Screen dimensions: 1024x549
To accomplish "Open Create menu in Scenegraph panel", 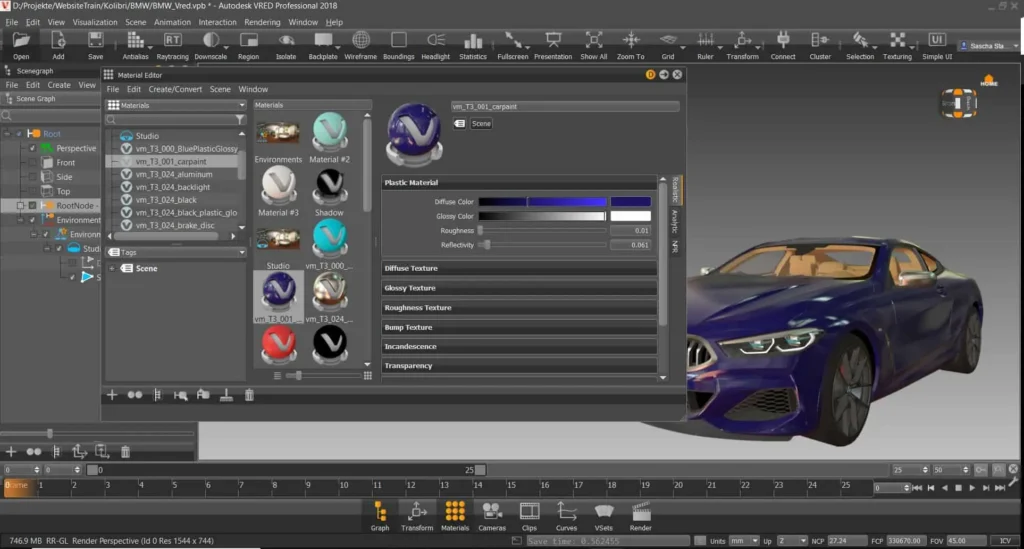I will click(x=59, y=85).
